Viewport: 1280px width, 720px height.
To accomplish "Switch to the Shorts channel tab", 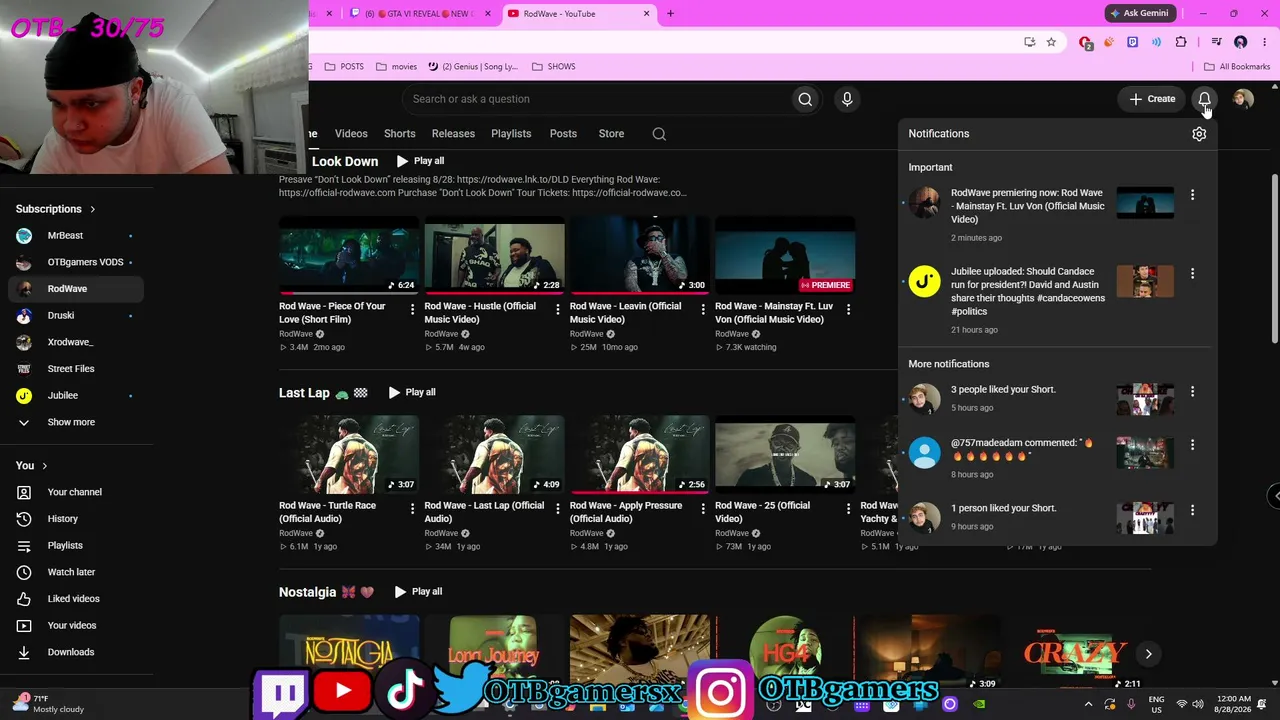I will click(399, 134).
